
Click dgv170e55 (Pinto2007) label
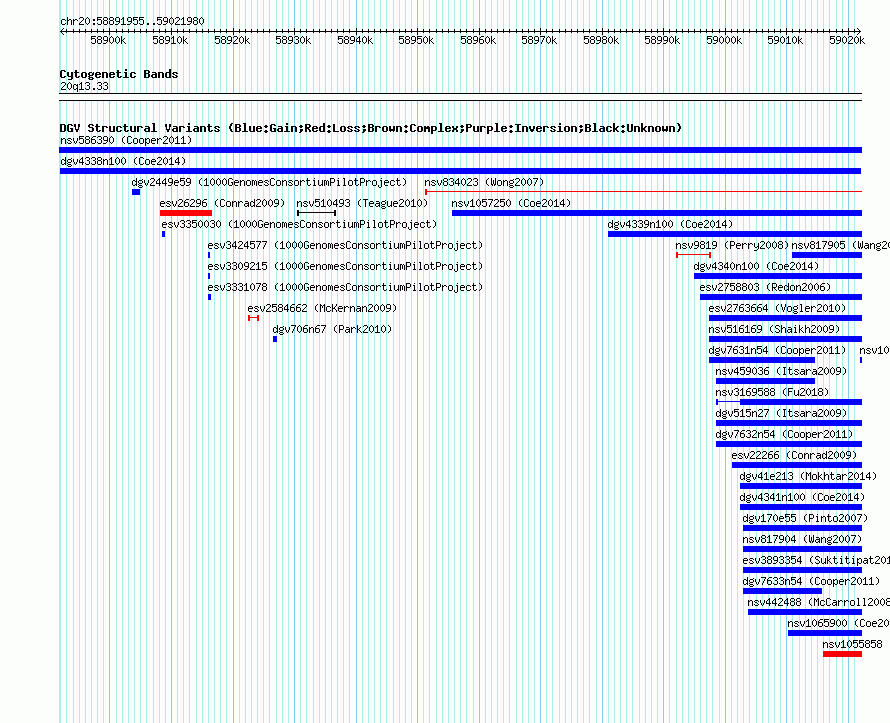pyautogui.click(x=805, y=518)
